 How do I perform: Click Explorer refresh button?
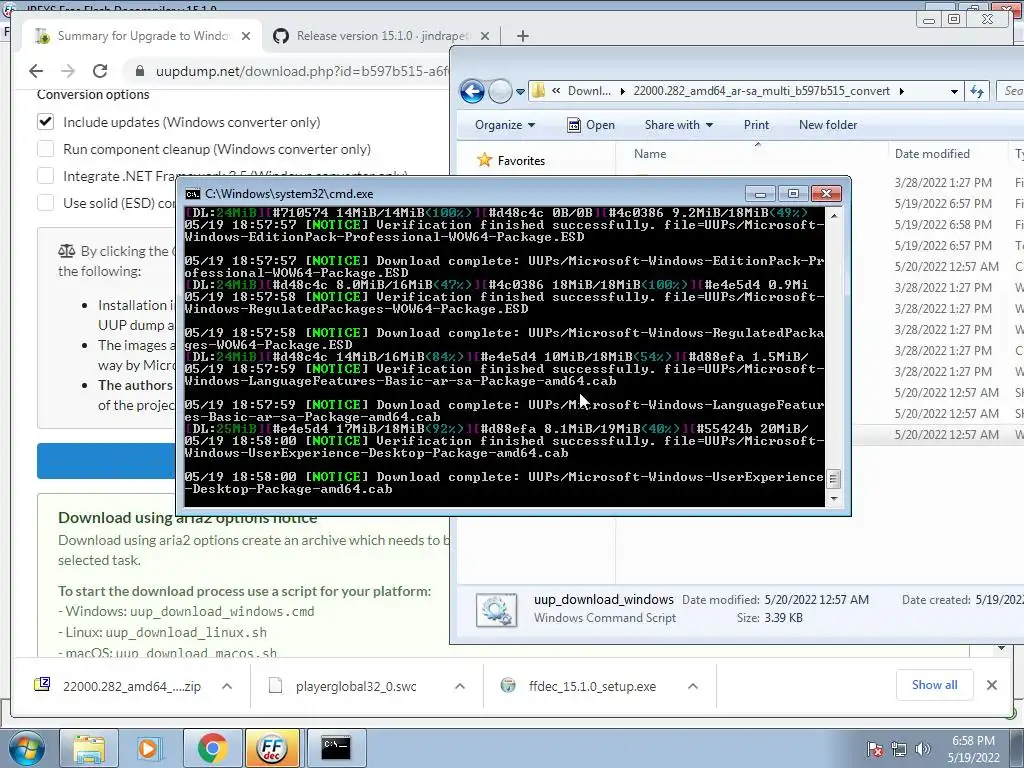[977, 91]
